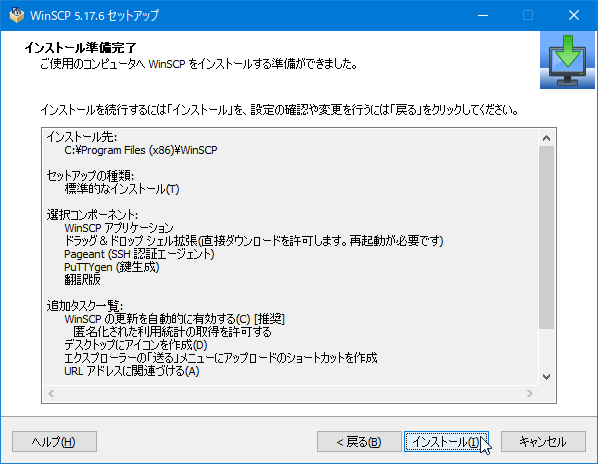The image size is (598, 464).
Task: Open help via the ヘルプ(H) button
Action: point(54,442)
